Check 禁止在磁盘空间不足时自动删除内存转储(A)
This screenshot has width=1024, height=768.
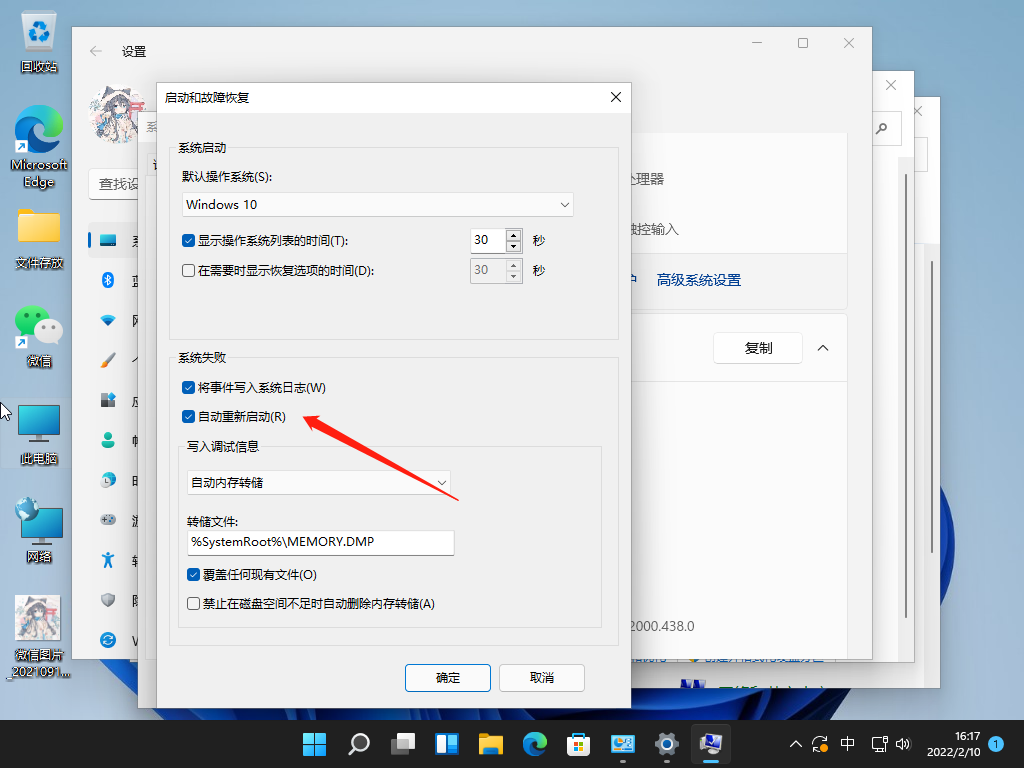point(194,604)
